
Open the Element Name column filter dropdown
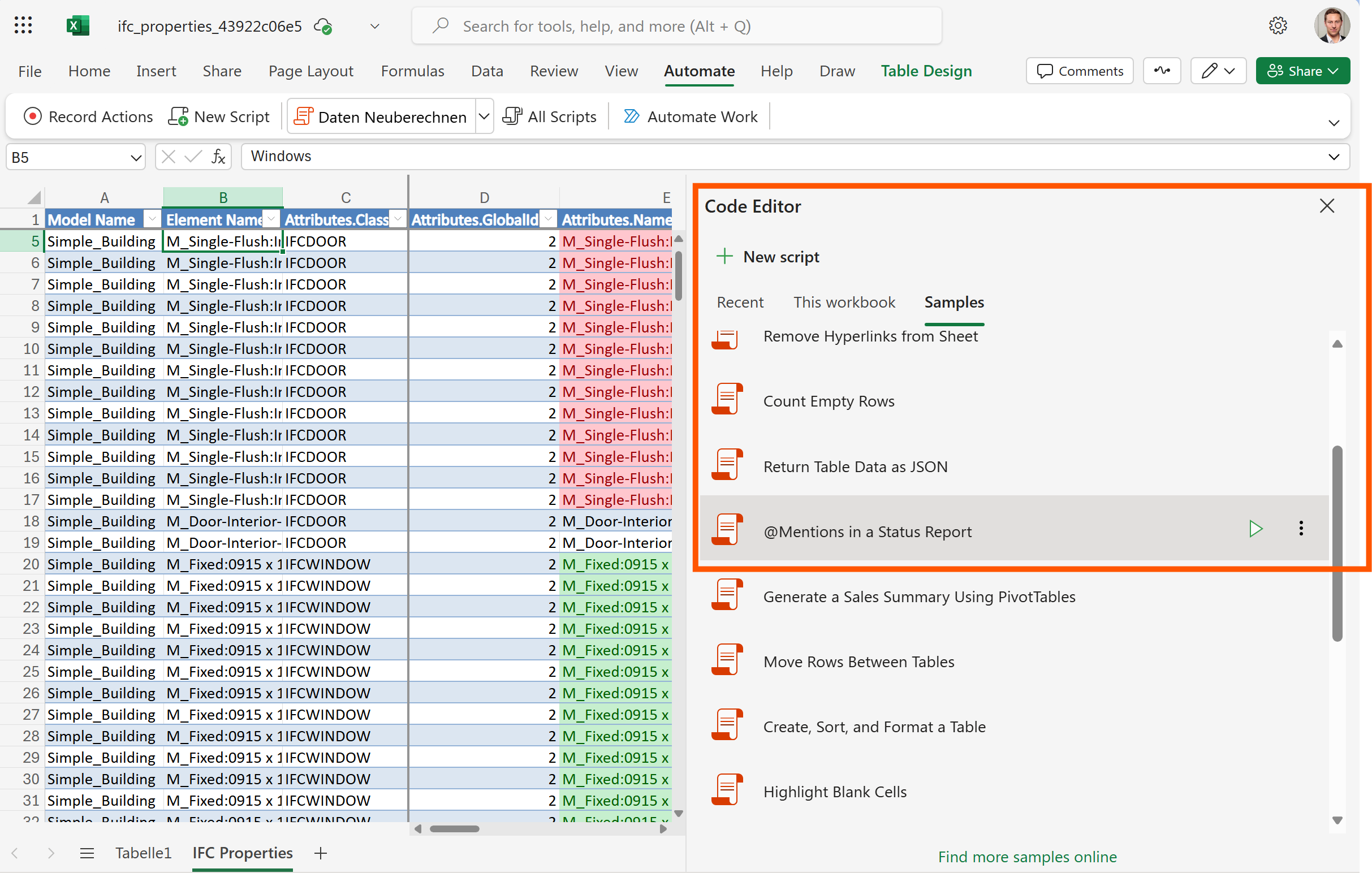click(x=273, y=219)
